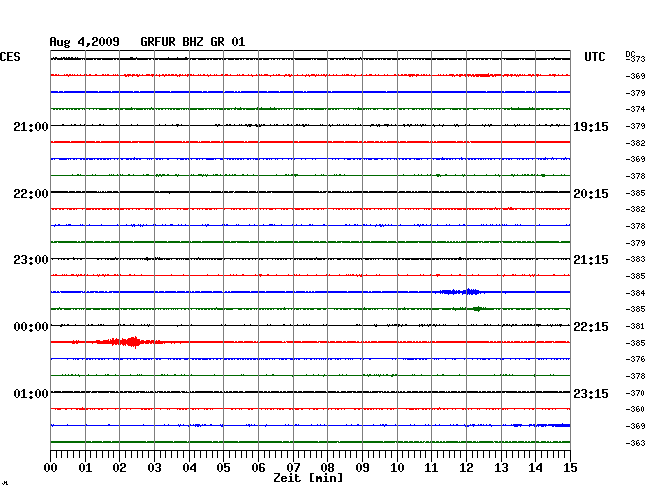Click the "20:15" UTC time label
This screenshot has height=494, width=650.
pos(591,194)
